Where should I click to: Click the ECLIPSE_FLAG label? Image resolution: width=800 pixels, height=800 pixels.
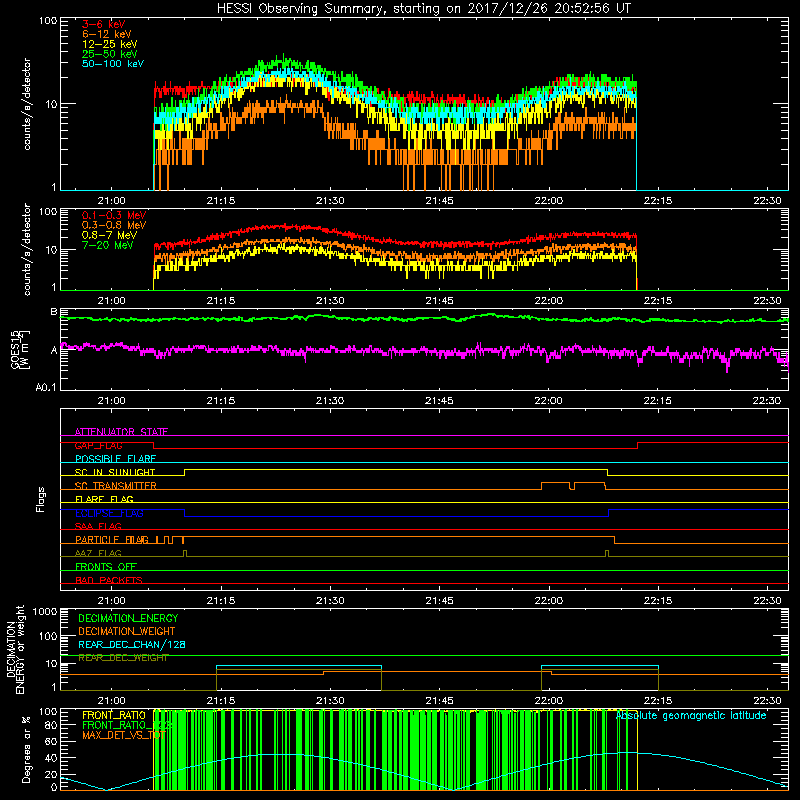point(109,513)
